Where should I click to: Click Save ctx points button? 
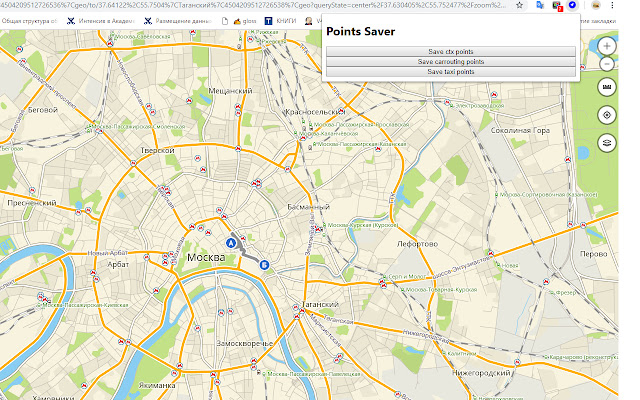pyautogui.click(x=451, y=51)
